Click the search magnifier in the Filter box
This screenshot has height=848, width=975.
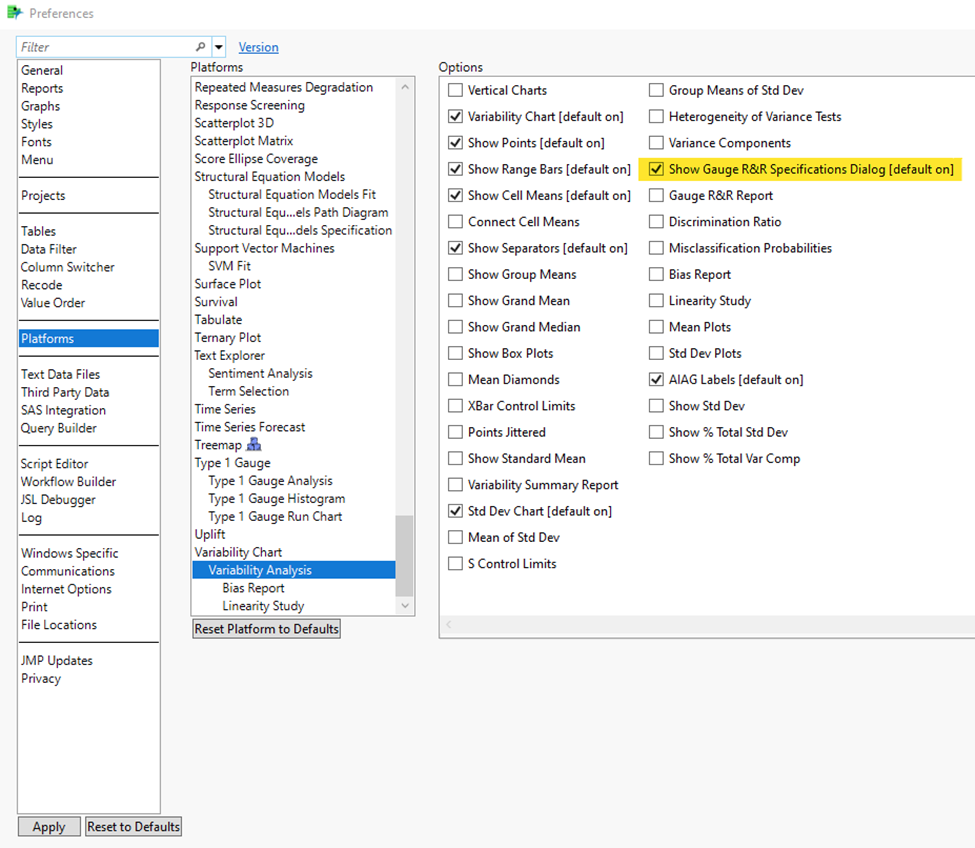[x=201, y=46]
